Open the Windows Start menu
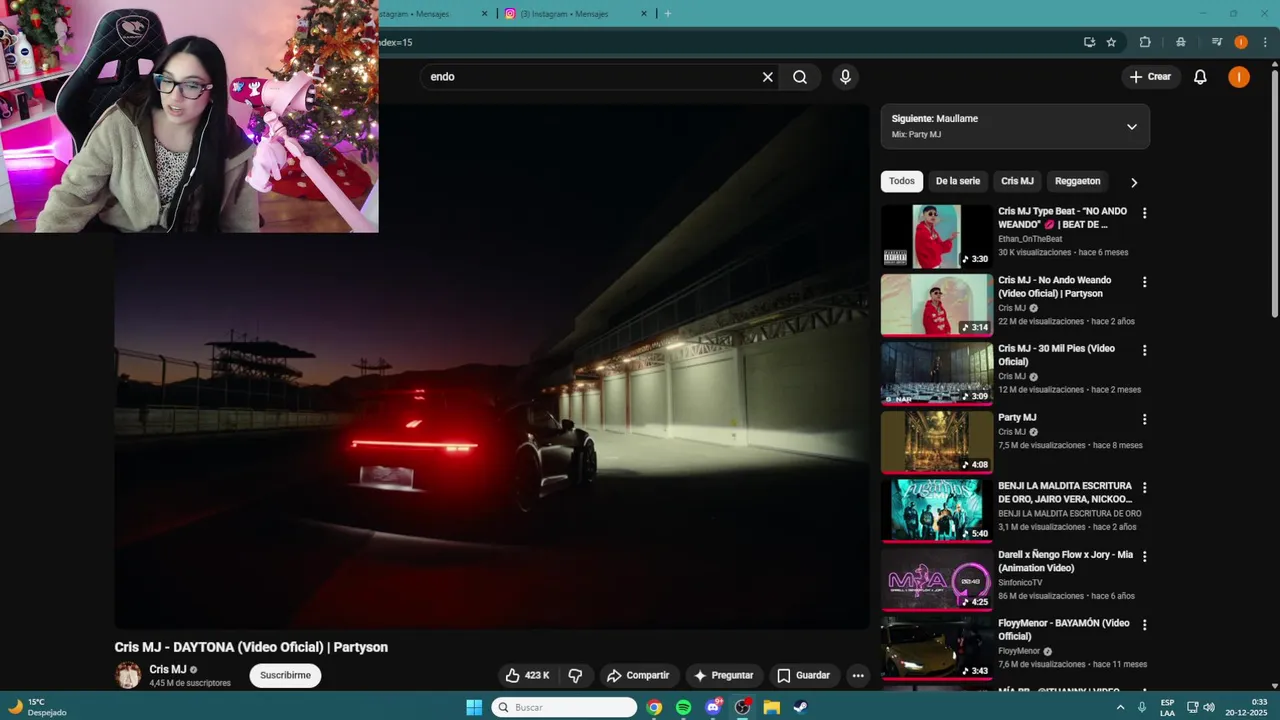The image size is (1280, 720). coord(474,707)
